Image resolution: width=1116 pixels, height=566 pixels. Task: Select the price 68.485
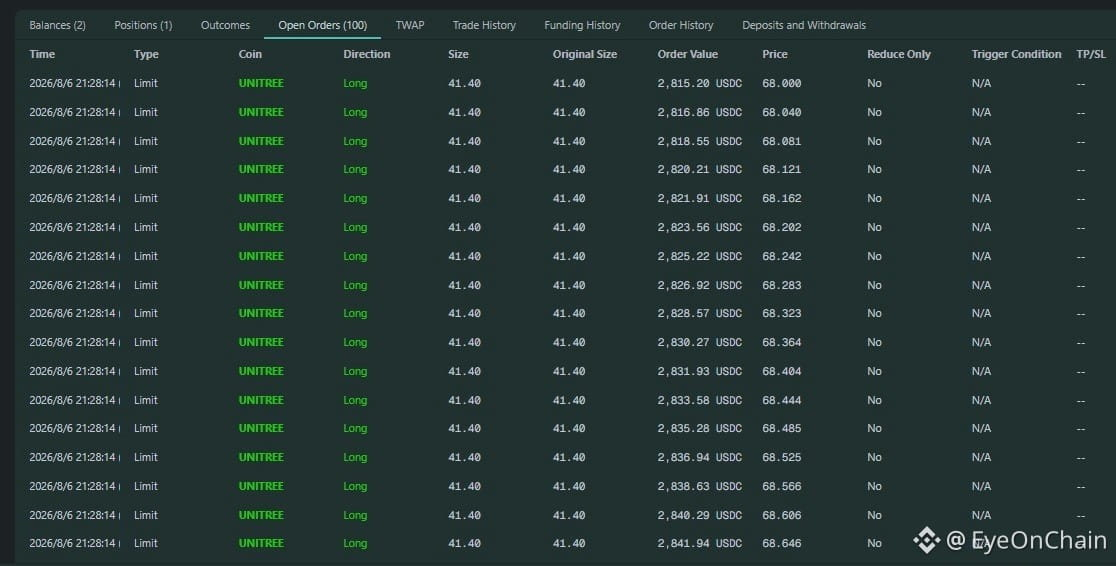click(x=781, y=429)
